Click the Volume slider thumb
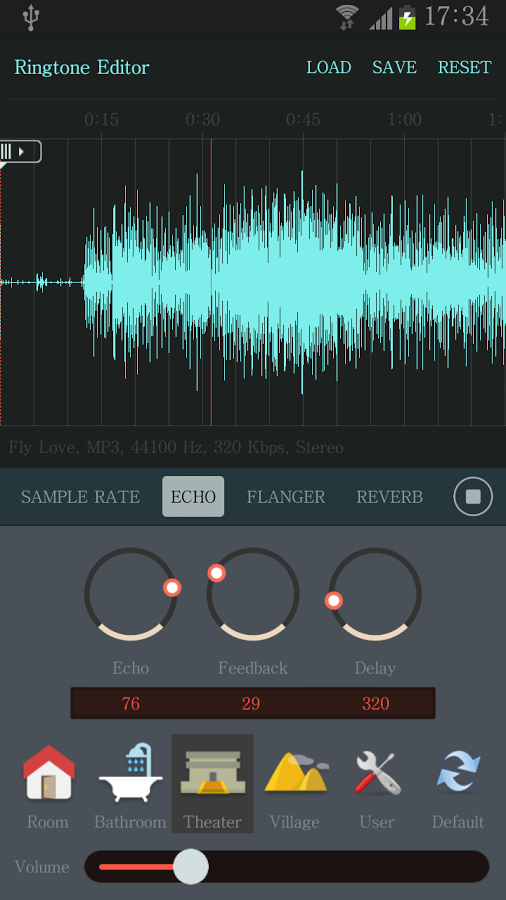The height and width of the screenshot is (900, 506). (190, 867)
